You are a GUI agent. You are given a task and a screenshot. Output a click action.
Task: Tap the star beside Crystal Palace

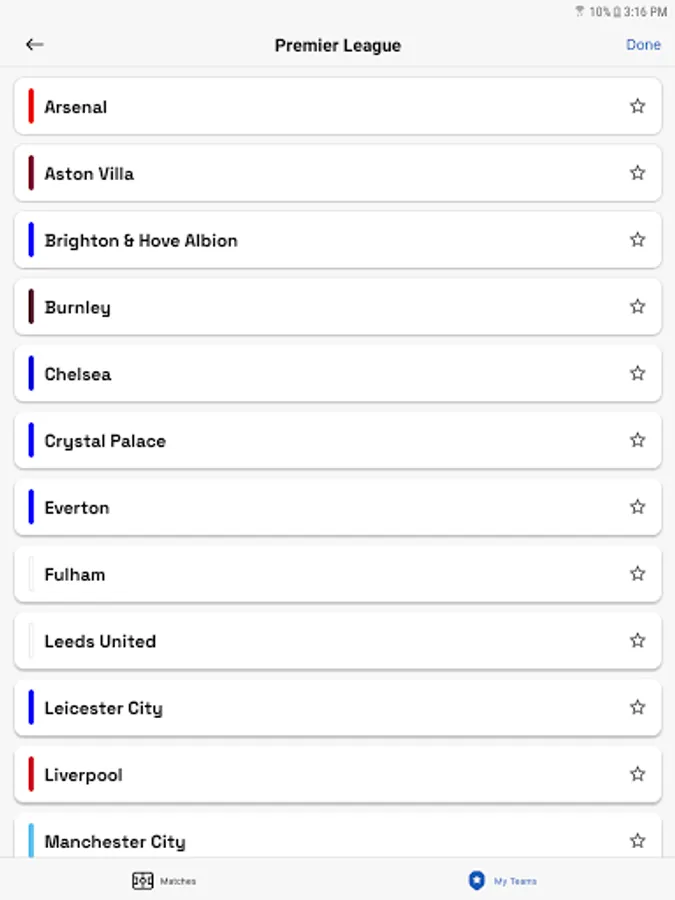[637, 440]
